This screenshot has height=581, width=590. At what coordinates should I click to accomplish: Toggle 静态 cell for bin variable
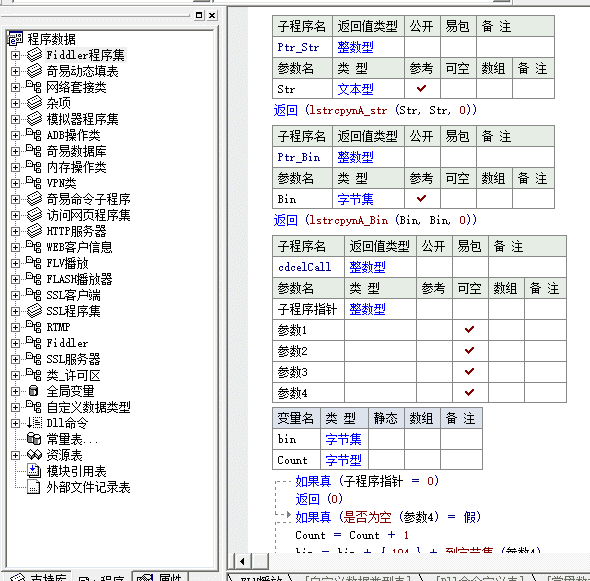(x=386, y=439)
